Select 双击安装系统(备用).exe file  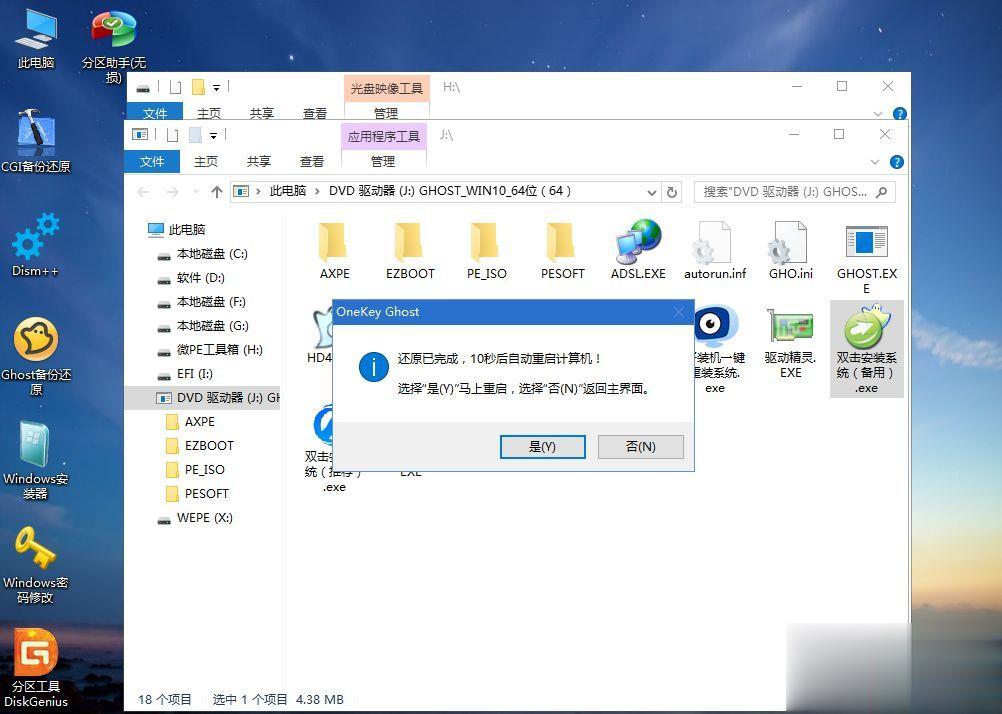pos(867,349)
